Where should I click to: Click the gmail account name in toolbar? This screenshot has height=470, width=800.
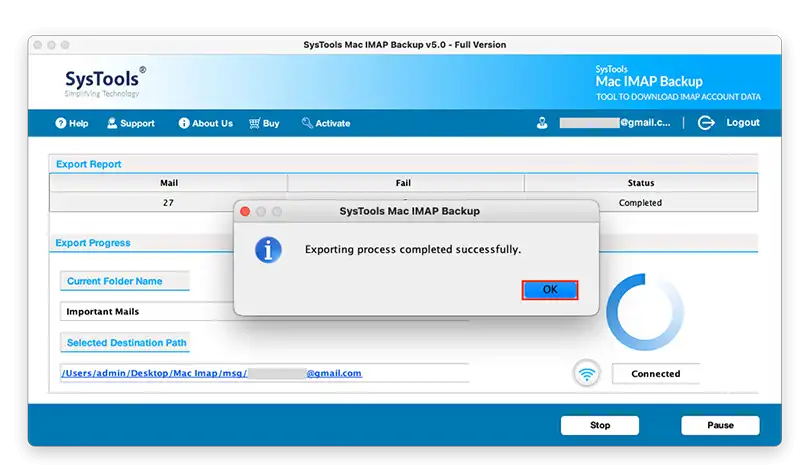pyautogui.click(x=615, y=122)
